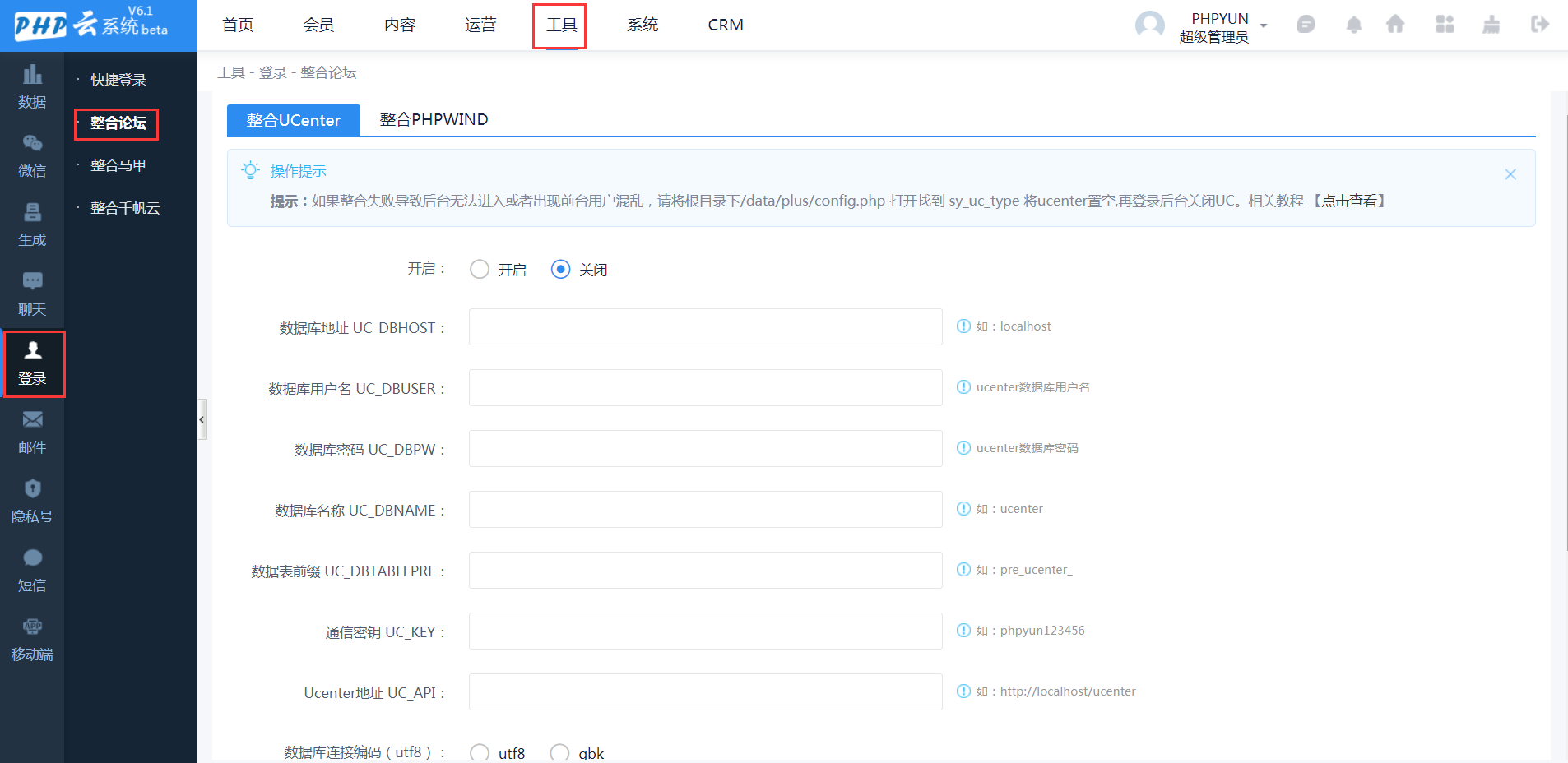Image resolution: width=1568 pixels, height=763 pixels.
Task: Click info icon next to 如：ucenter
Action: click(x=963, y=509)
